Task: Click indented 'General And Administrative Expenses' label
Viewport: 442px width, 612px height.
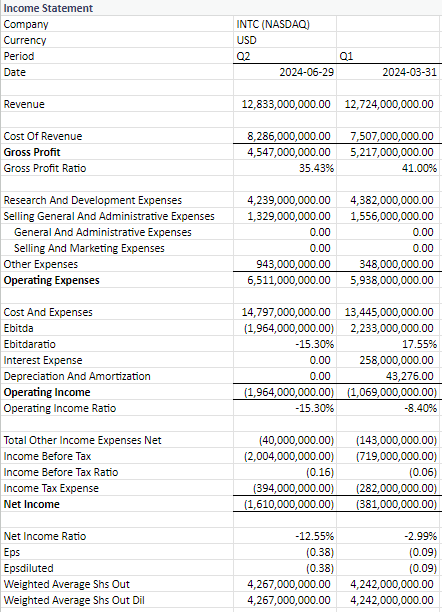Action: click(x=103, y=232)
